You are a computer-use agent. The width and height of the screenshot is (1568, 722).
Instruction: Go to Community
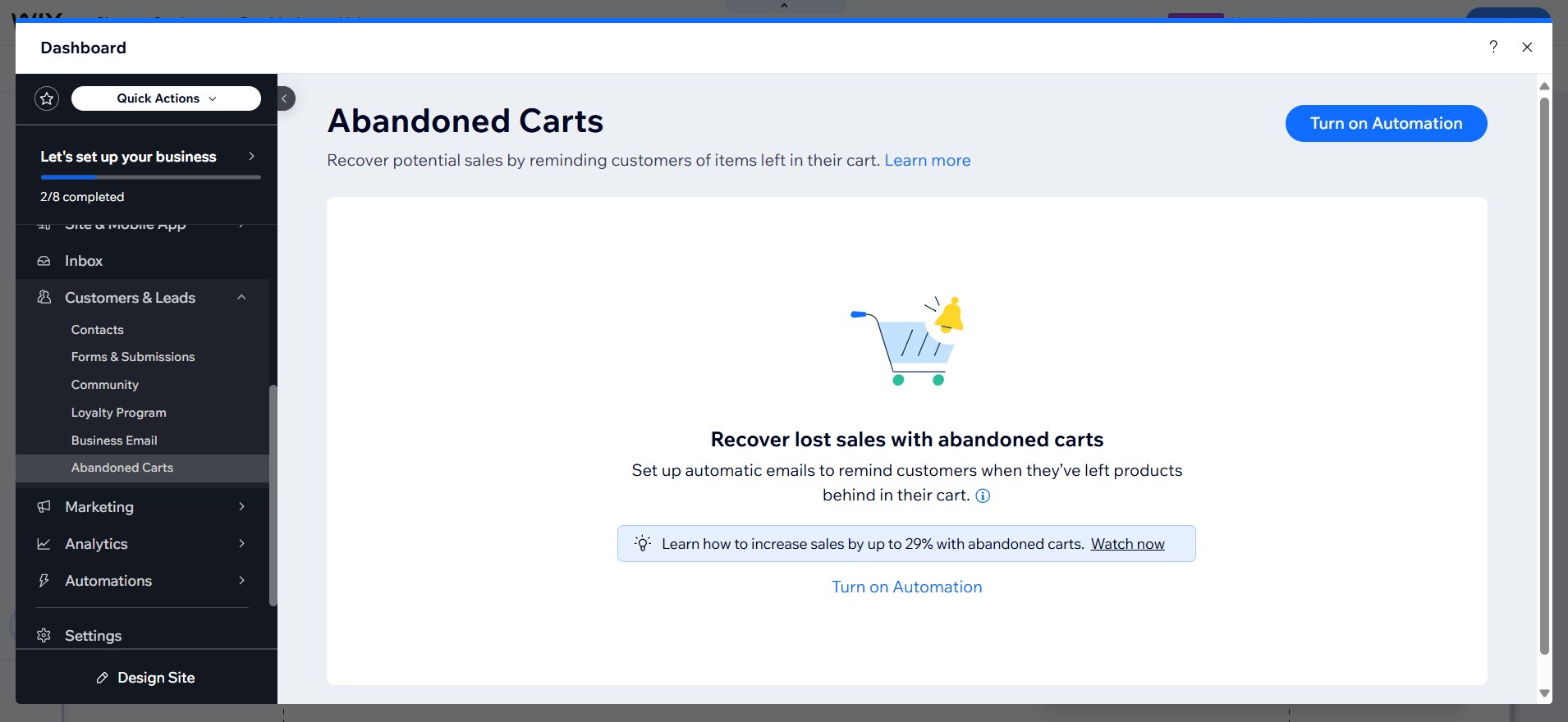coord(104,385)
